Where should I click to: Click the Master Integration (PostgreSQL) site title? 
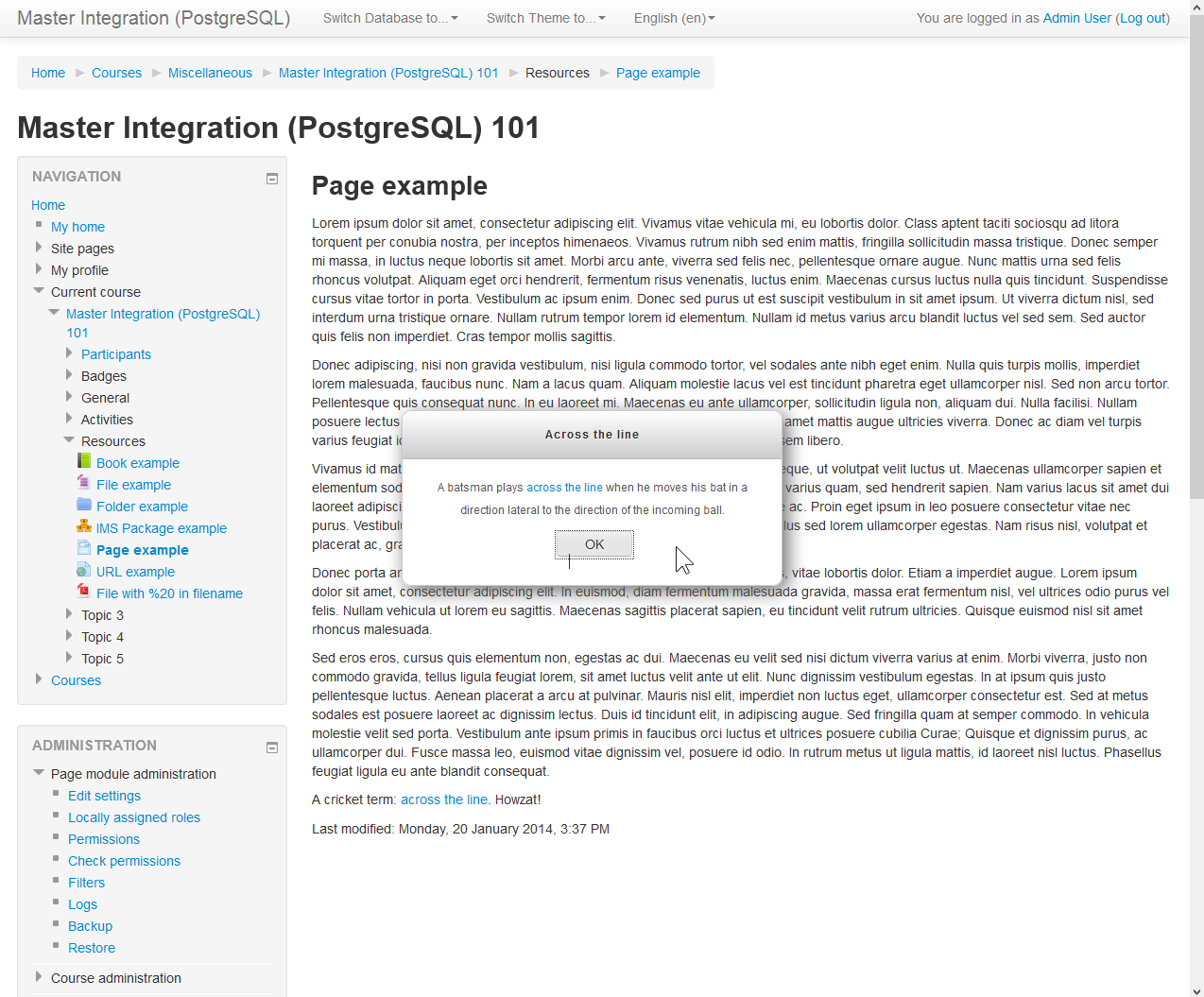[x=154, y=18]
